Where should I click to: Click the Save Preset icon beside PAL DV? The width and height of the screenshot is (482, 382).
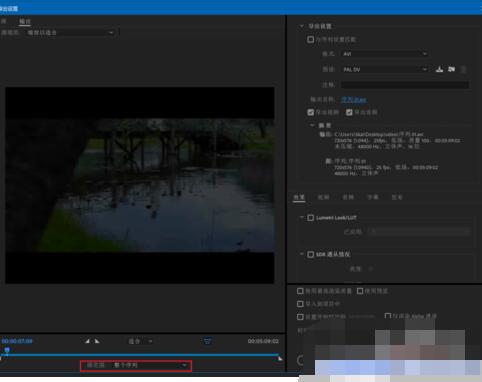pos(439,69)
